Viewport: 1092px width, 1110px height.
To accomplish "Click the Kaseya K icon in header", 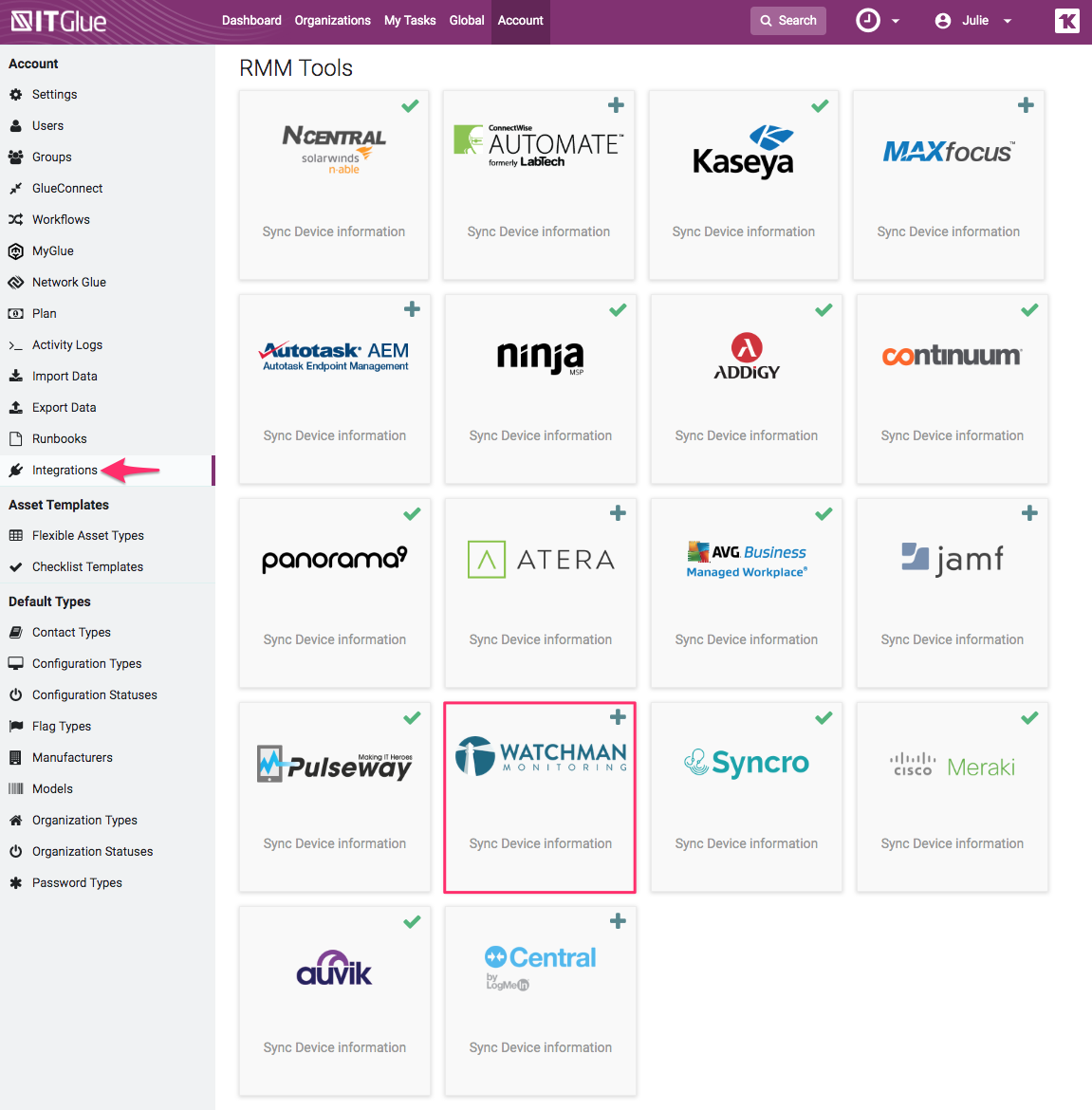I will point(1066,21).
